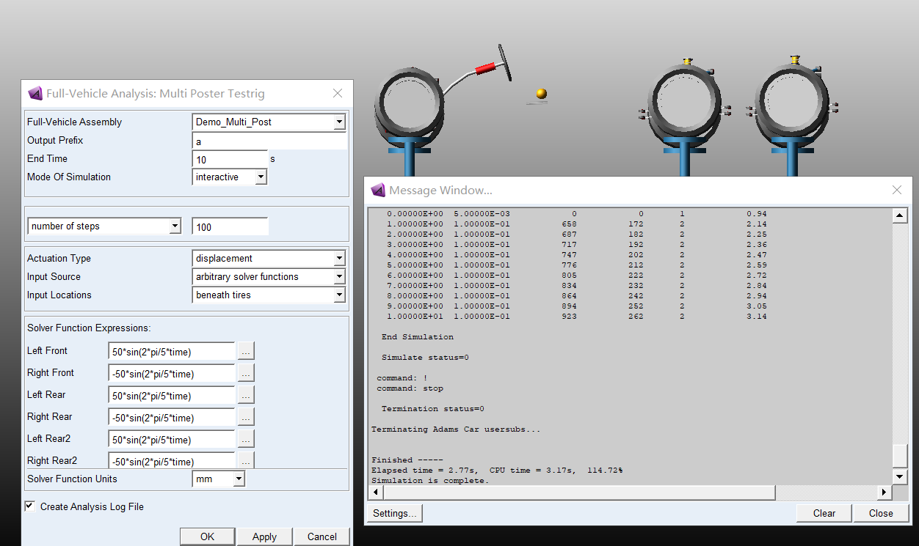Click the Left Rear2 expression field
The image size is (919, 546).
(171, 439)
